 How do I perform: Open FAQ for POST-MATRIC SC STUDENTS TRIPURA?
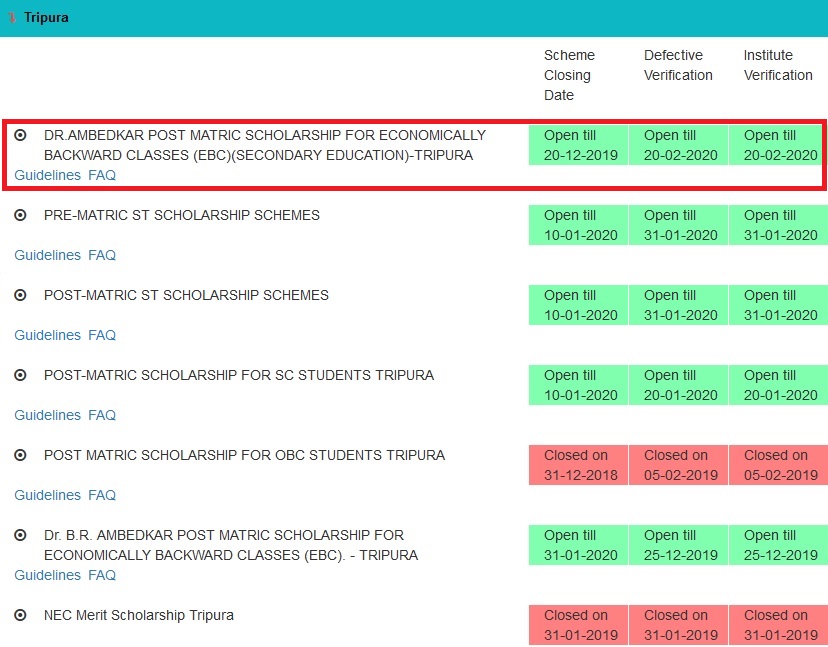[102, 415]
